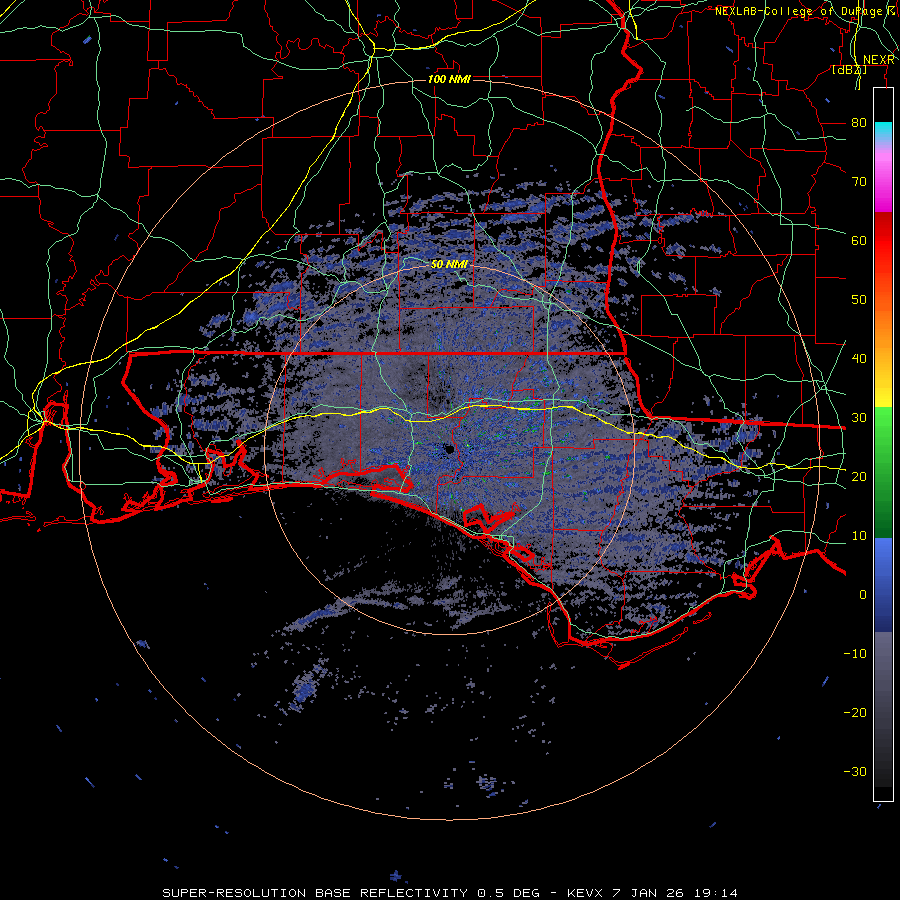Click the magenta segment of the colorbar
Screen dimensions: 900x900
coord(883,189)
